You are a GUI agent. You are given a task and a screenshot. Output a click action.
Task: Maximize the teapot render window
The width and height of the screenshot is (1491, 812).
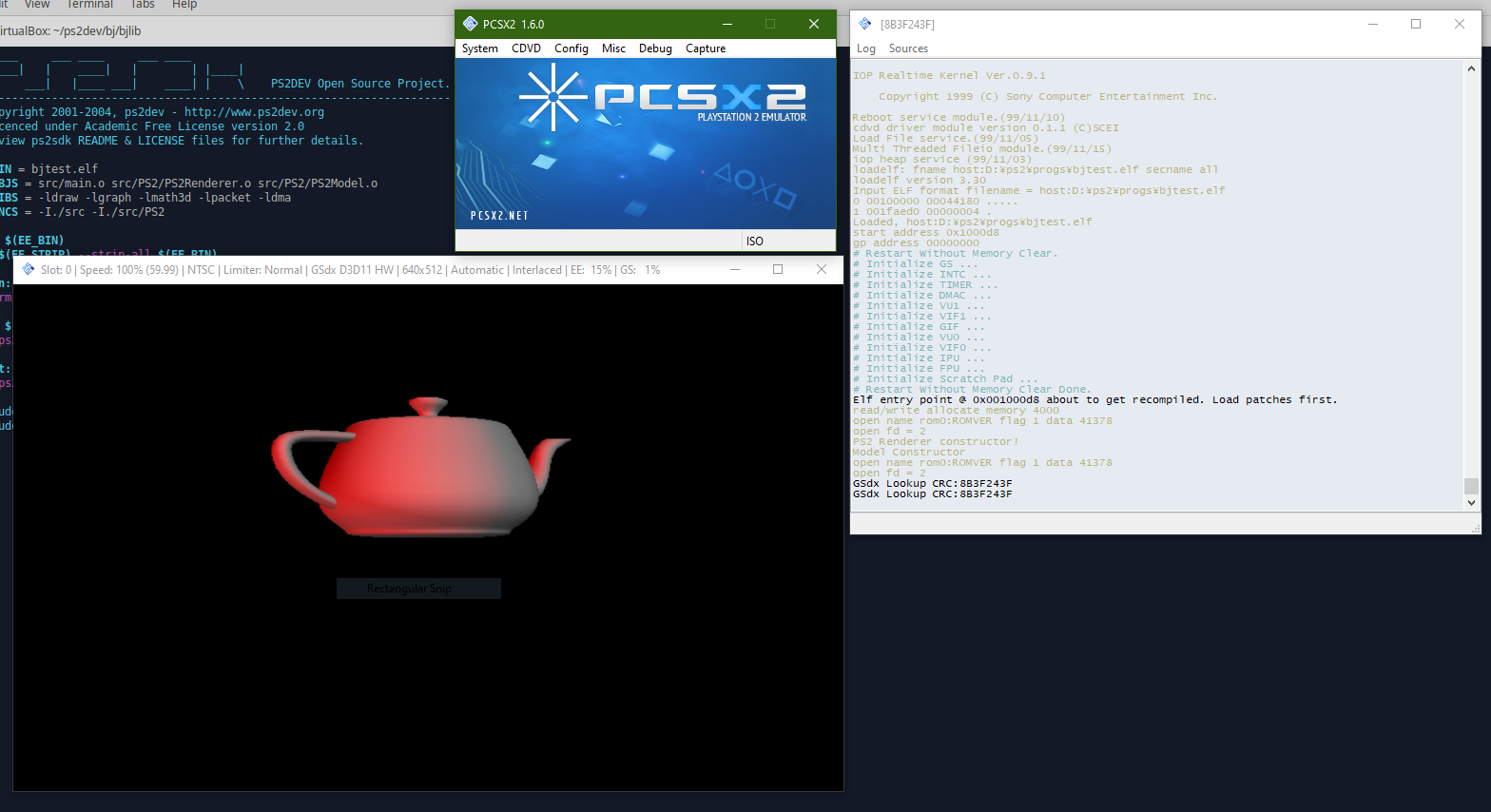click(x=778, y=269)
